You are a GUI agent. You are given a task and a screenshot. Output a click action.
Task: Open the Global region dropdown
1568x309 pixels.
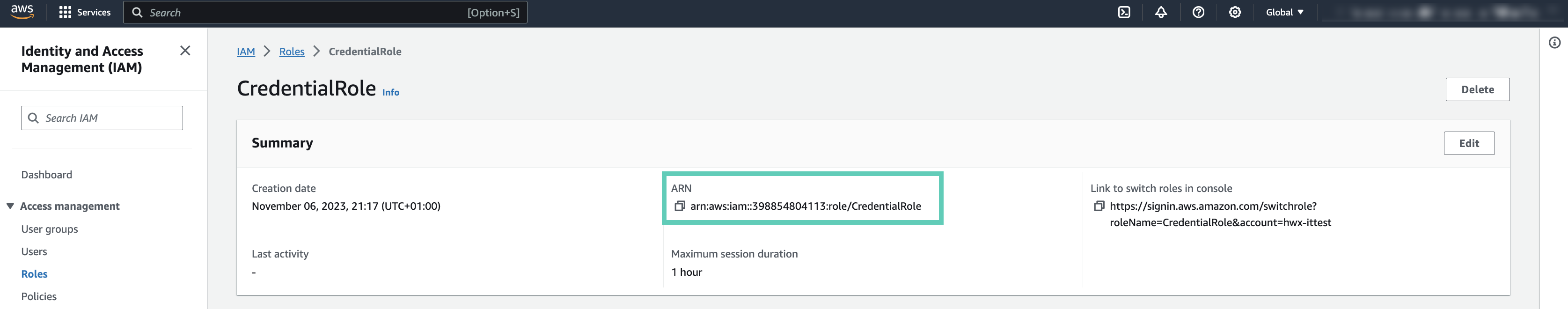pos(1284,12)
